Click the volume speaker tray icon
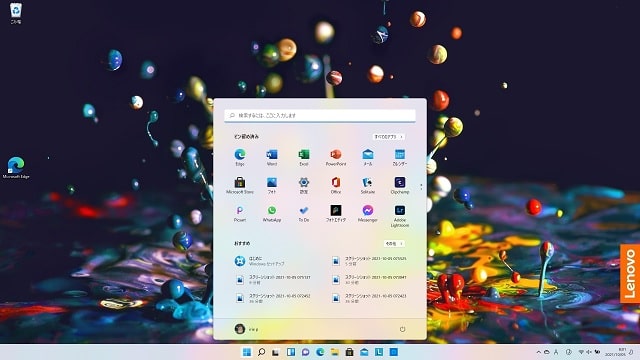 pyautogui.click(x=589, y=352)
